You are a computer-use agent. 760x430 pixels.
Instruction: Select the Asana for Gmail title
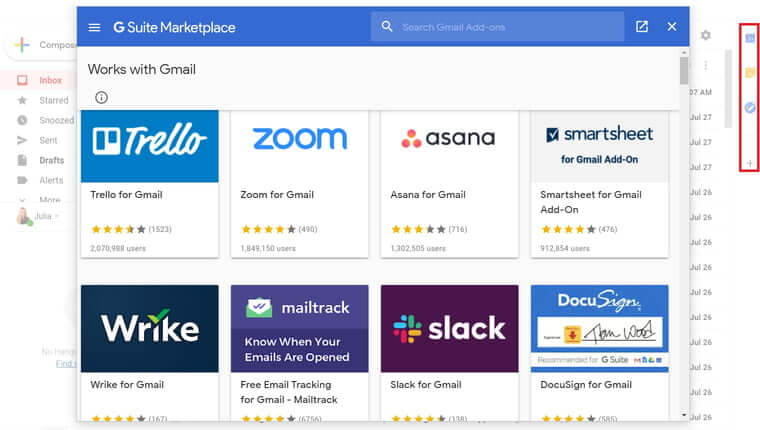point(428,195)
